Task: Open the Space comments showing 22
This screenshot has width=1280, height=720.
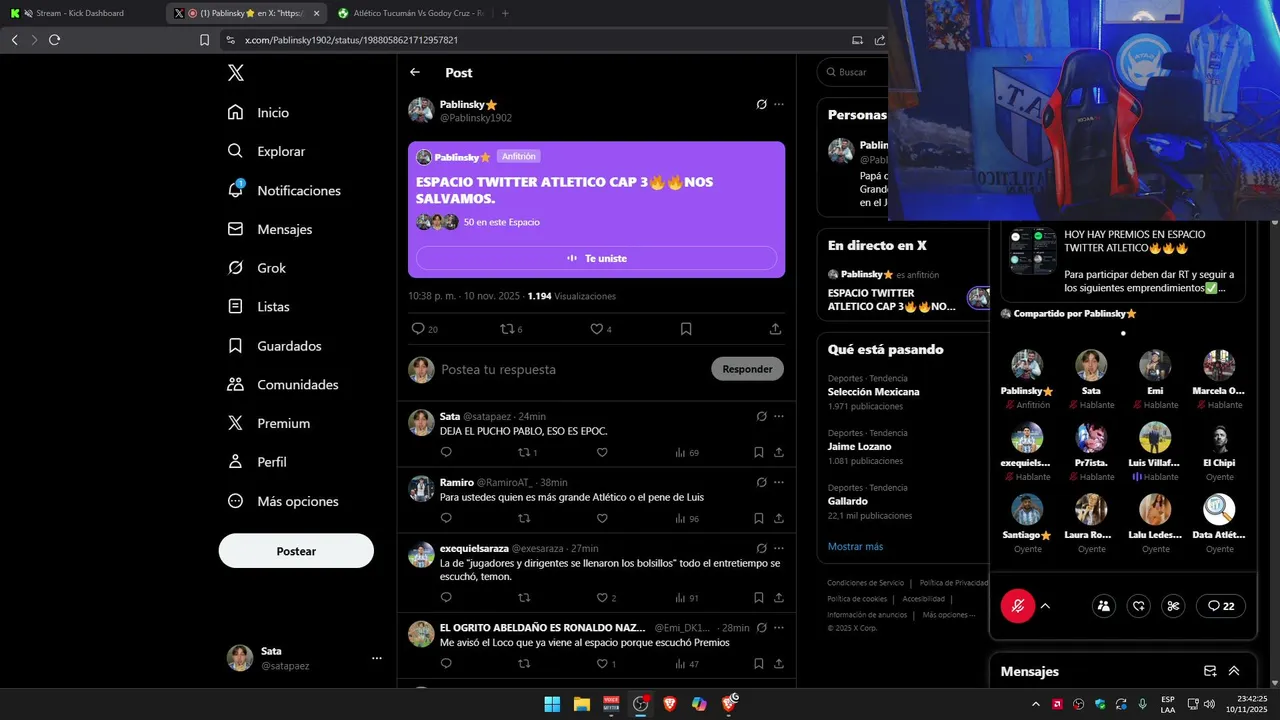Action: pos(1221,606)
